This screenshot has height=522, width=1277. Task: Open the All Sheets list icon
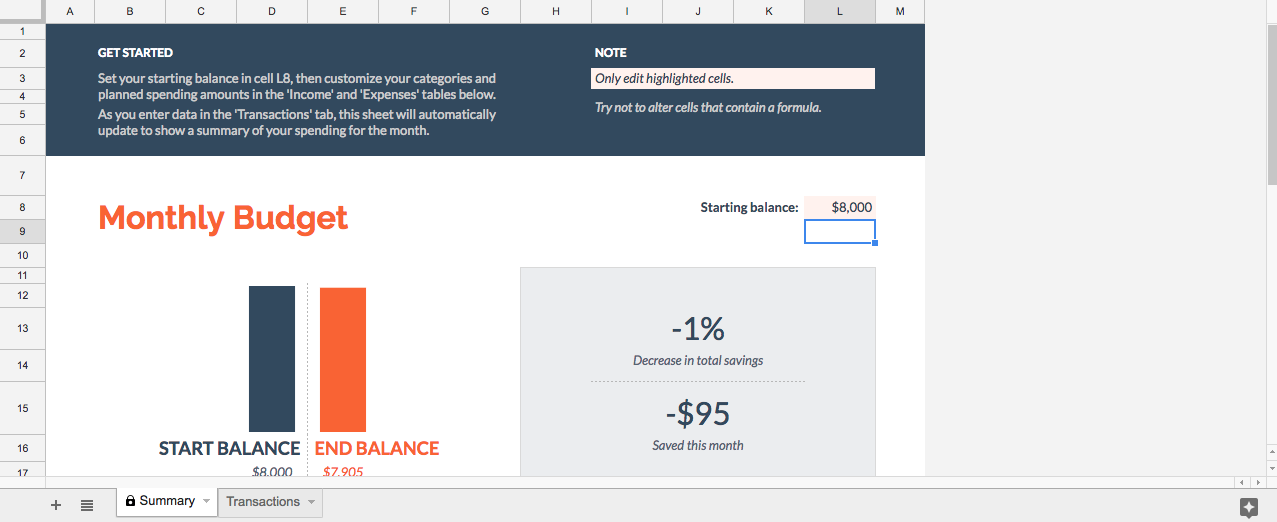click(x=87, y=505)
